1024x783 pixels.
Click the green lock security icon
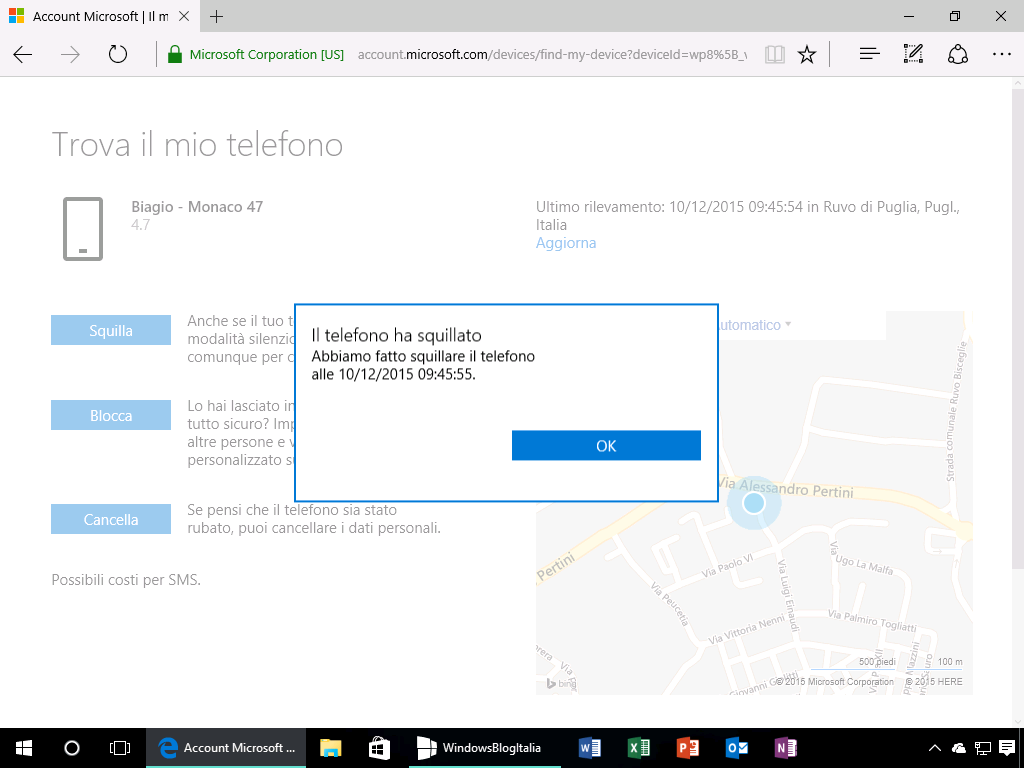[x=174, y=54]
